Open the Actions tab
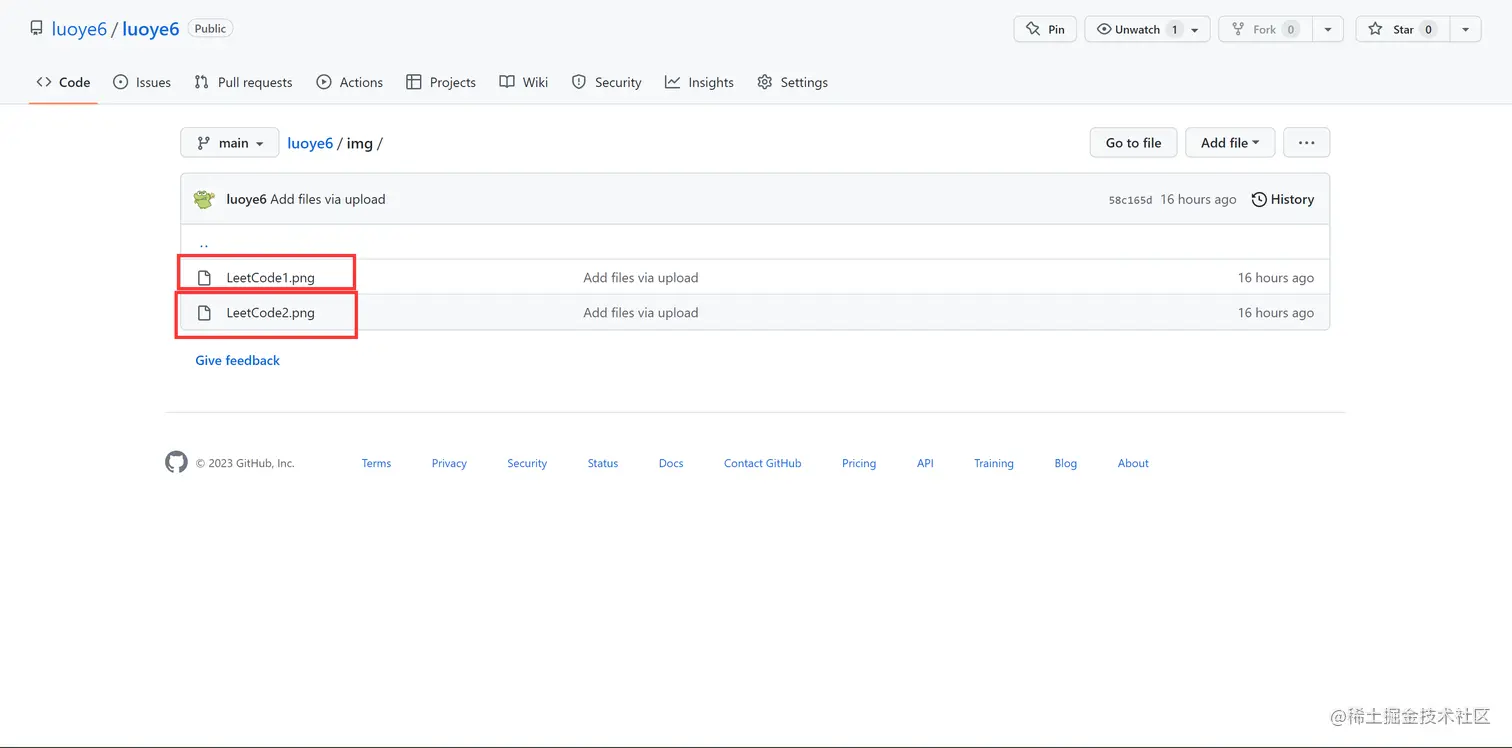Viewport: 1512px width, 748px height. (x=350, y=82)
